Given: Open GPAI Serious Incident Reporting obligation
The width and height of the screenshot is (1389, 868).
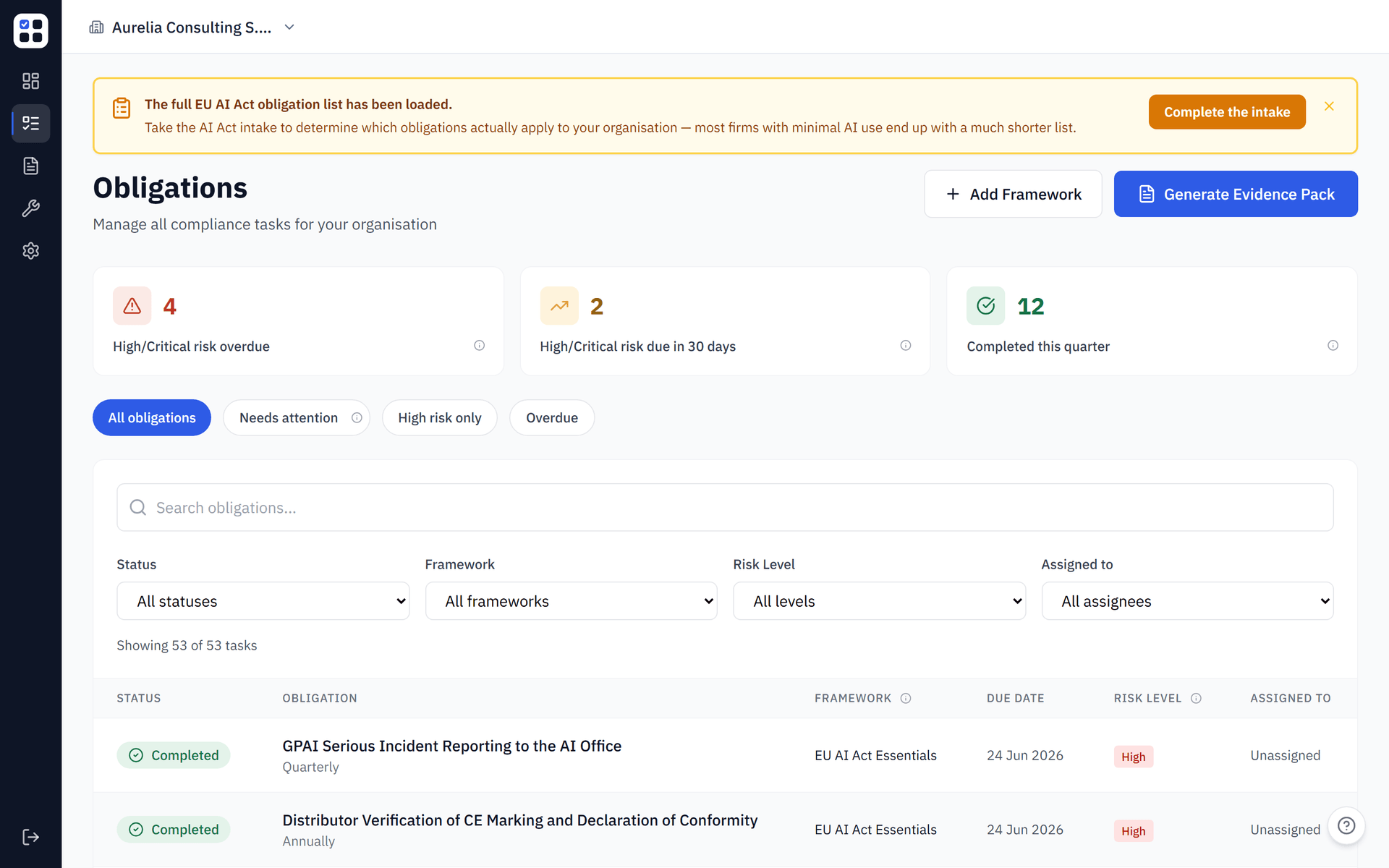Looking at the screenshot, I should pos(452,746).
